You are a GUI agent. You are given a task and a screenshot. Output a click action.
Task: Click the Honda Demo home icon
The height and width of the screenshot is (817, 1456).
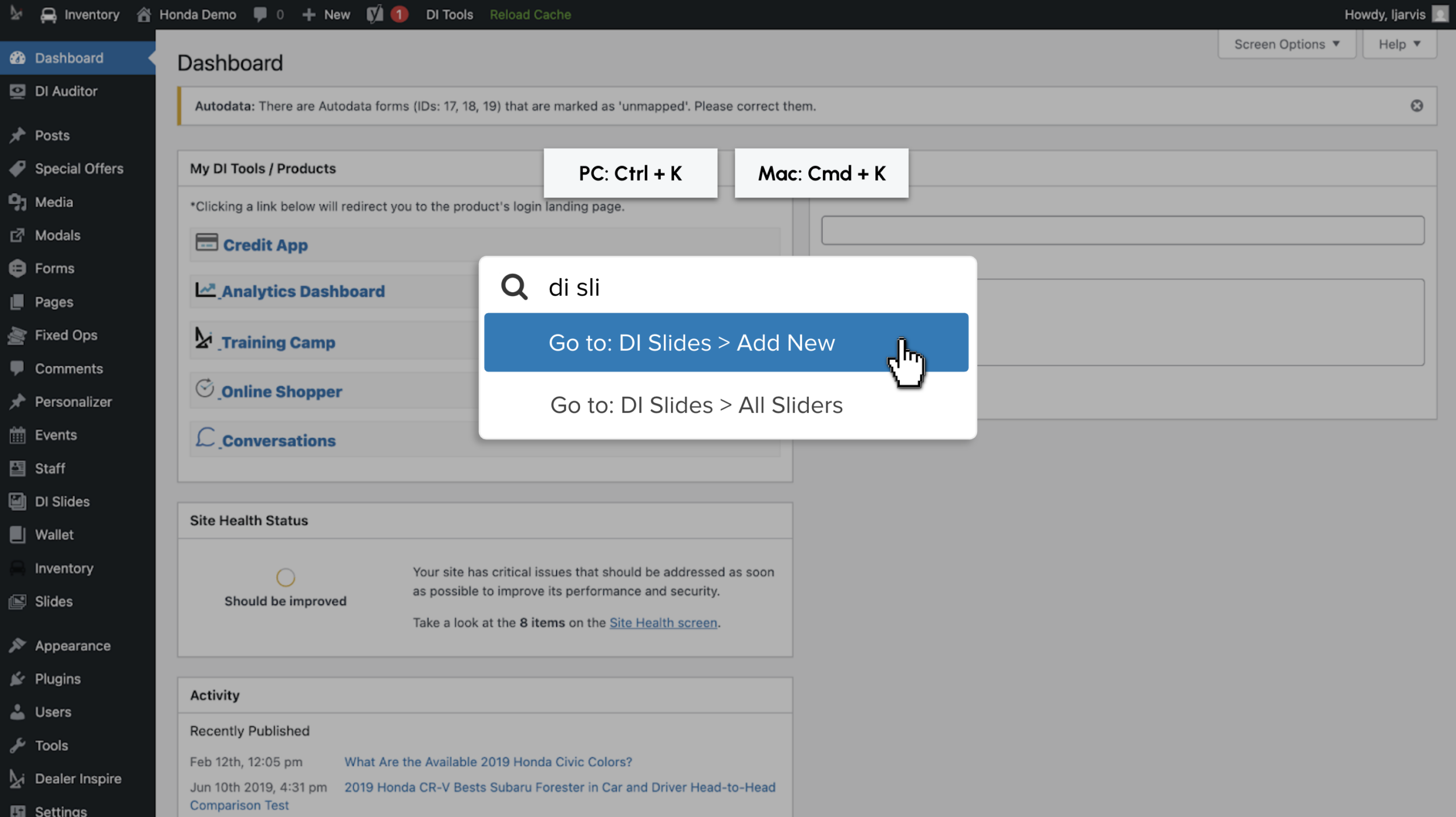coord(144,14)
